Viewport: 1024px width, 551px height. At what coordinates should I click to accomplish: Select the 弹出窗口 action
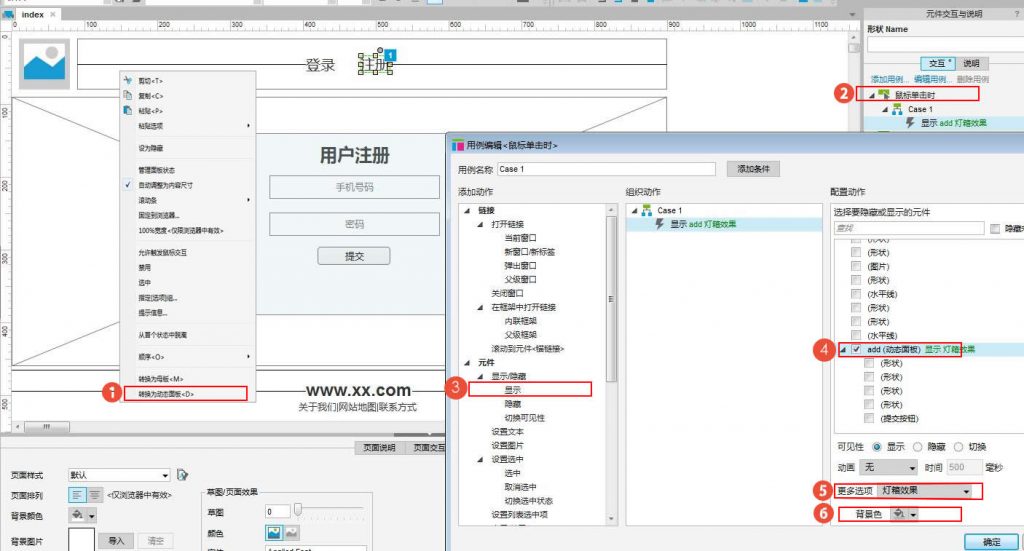point(520,266)
